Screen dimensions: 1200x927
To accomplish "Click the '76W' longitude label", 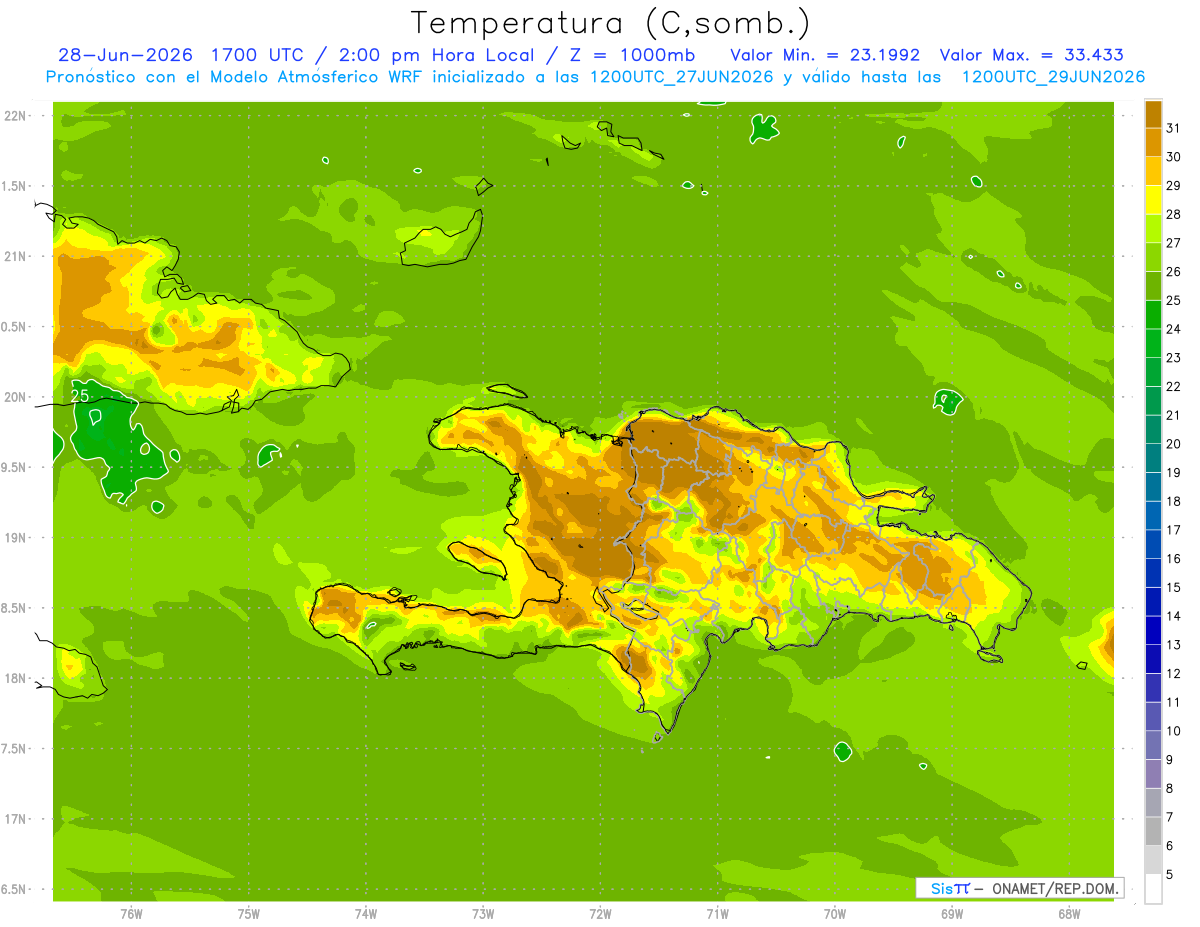I will point(131,913).
